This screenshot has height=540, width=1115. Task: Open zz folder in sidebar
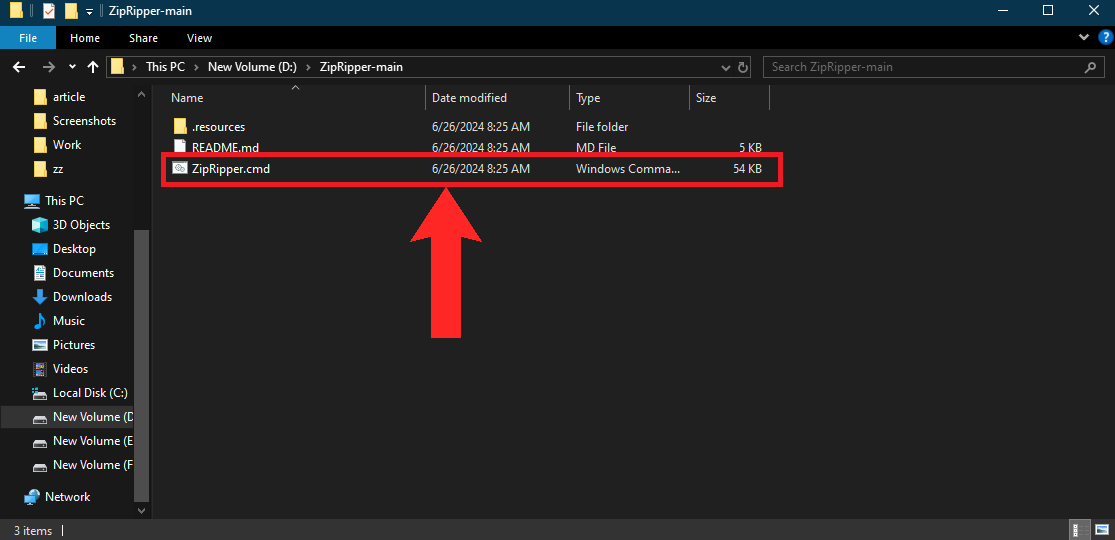58,169
